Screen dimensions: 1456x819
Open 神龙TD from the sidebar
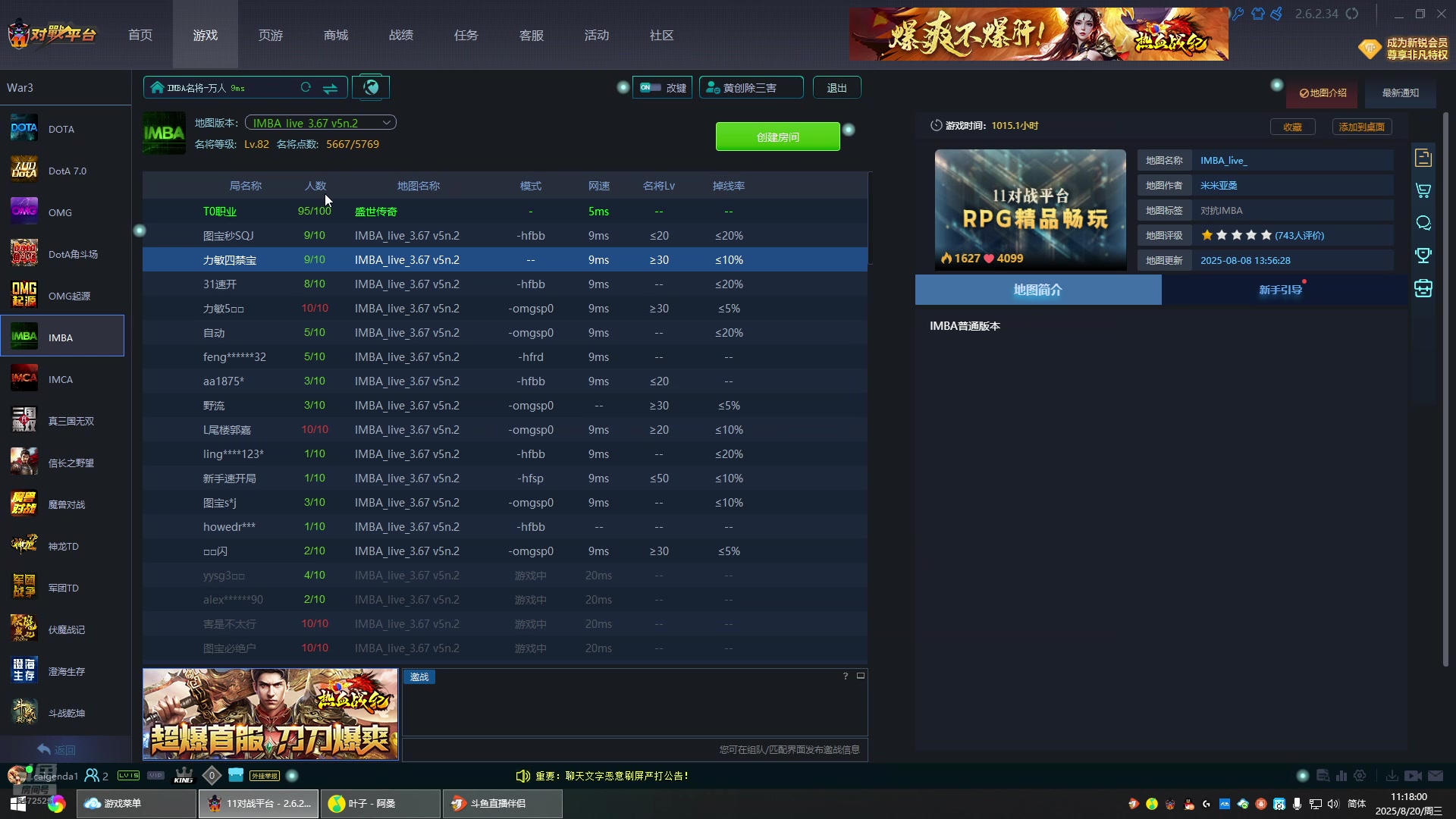(x=62, y=546)
